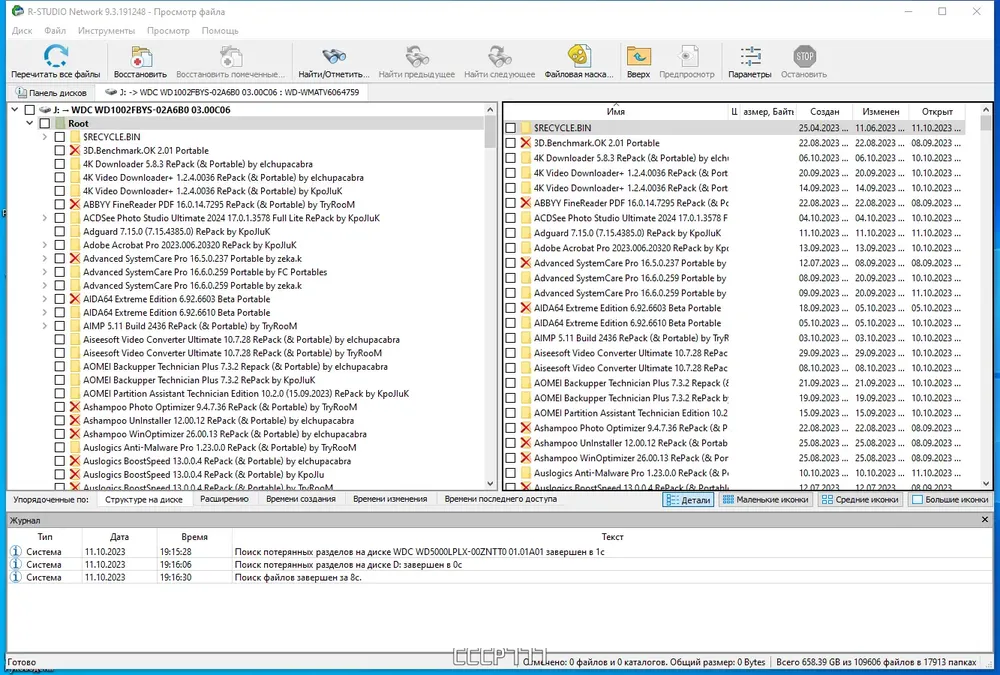Switch view to Маленькие иконки
This screenshot has width=1000, height=675.
pos(765,500)
